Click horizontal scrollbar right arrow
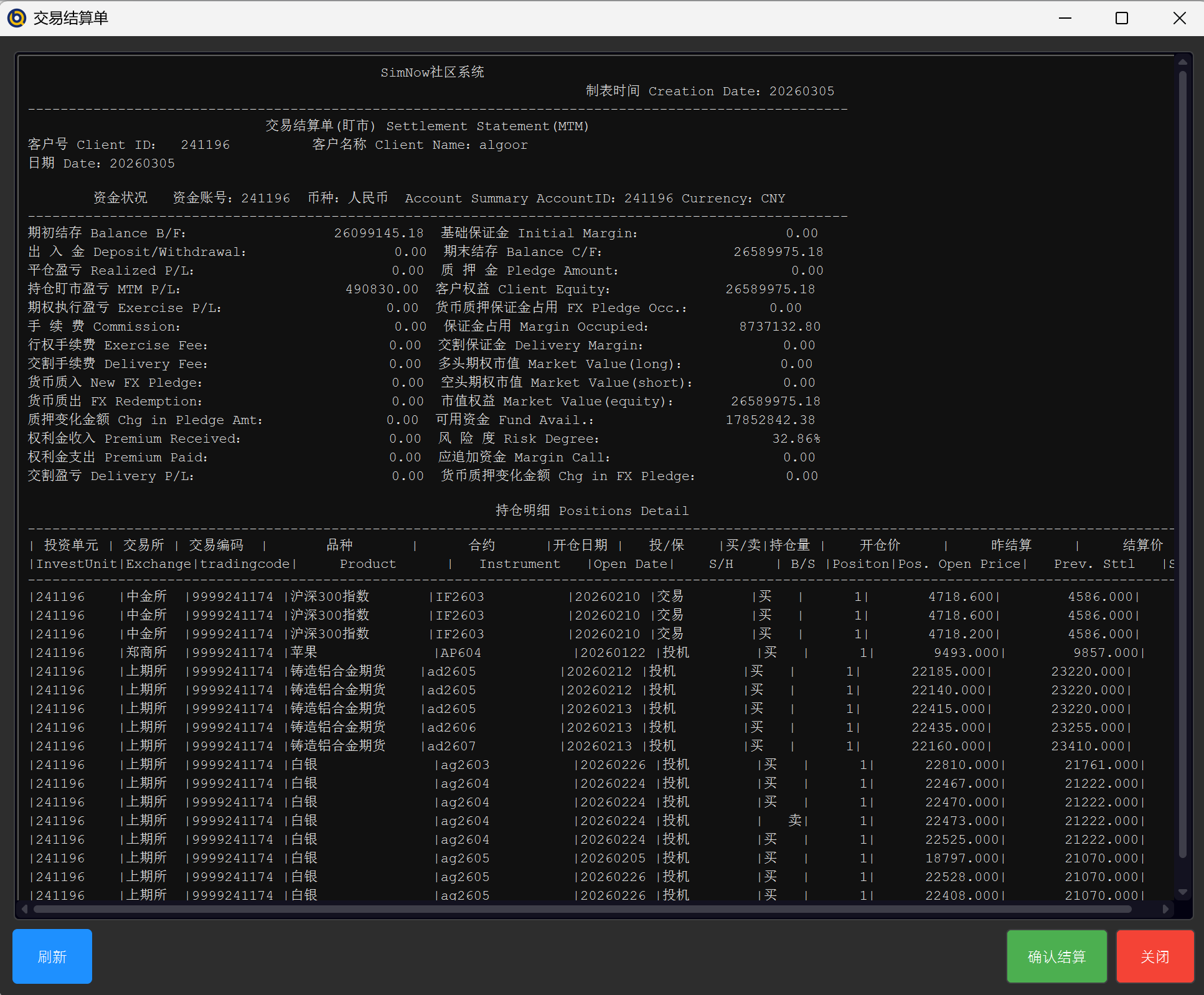 (x=1165, y=909)
